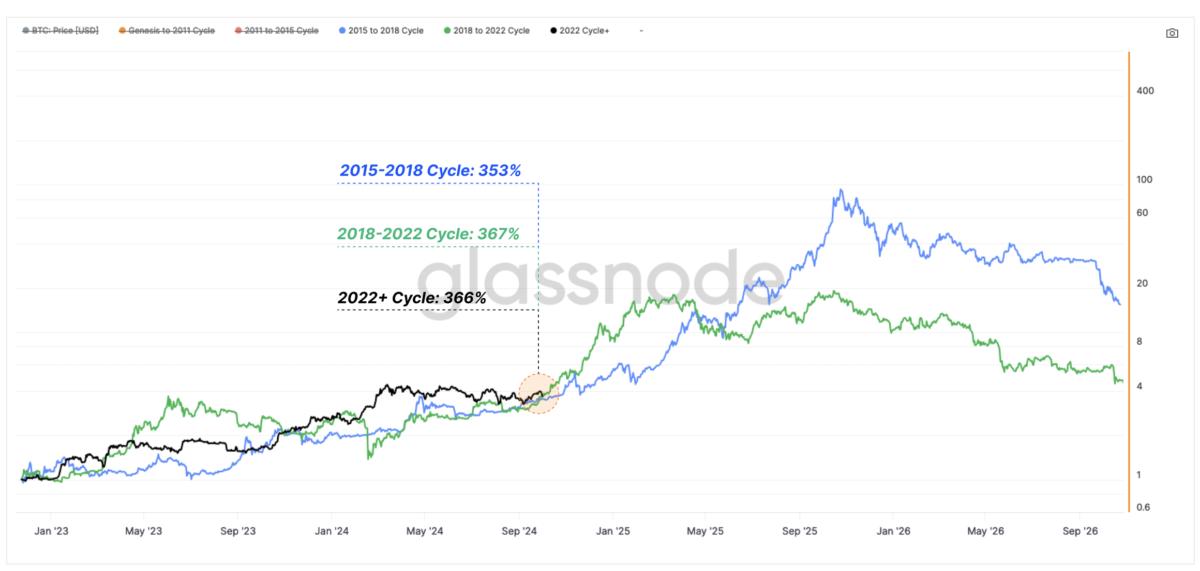Click the camera snapshot icon
The height and width of the screenshot is (571, 1200).
[1172, 32]
